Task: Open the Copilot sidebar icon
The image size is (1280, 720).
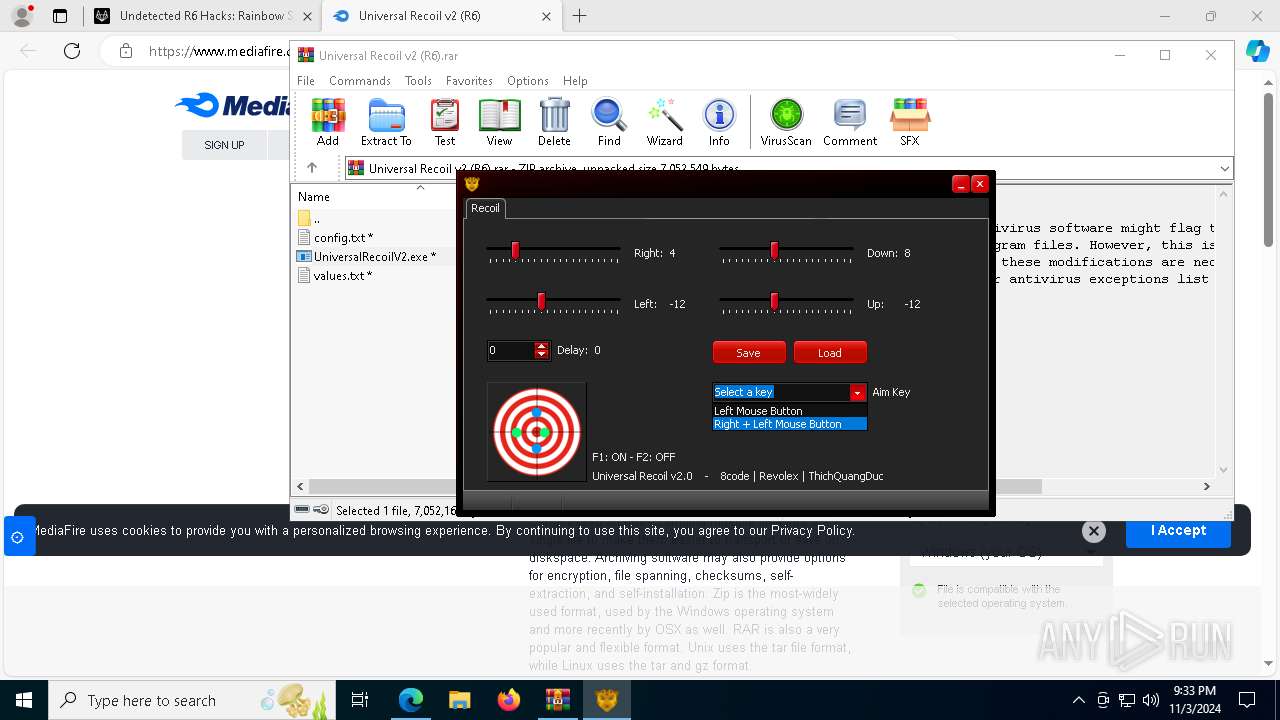Action: [x=1257, y=51]
